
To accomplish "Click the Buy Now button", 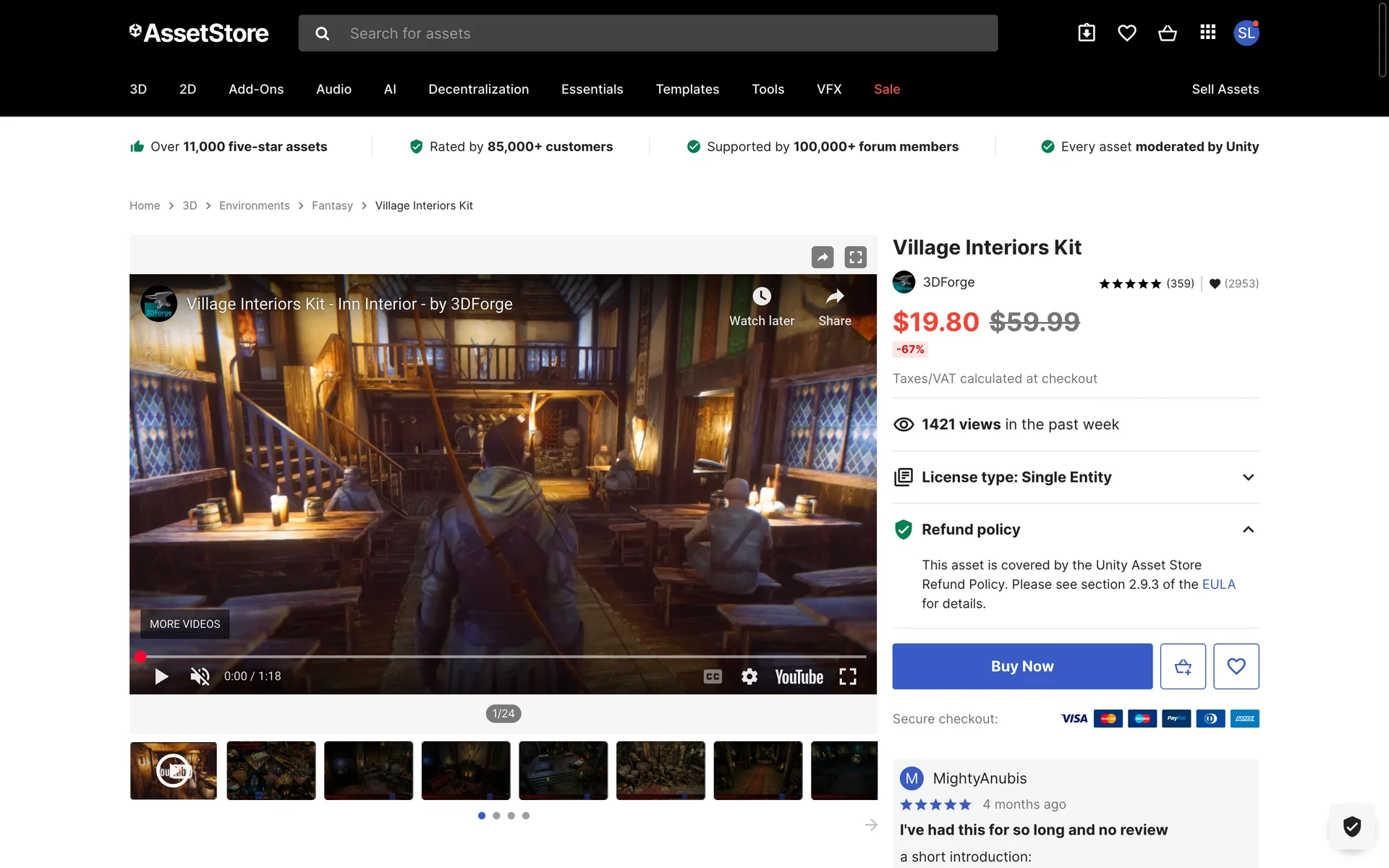I will pos(1022,666).
